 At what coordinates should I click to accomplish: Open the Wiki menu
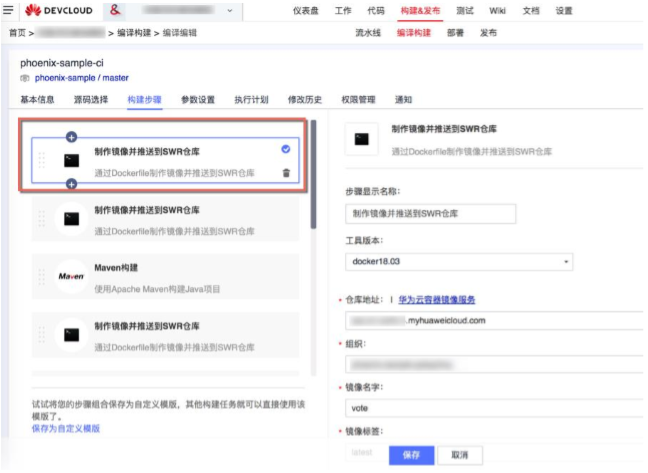[497, 11]
